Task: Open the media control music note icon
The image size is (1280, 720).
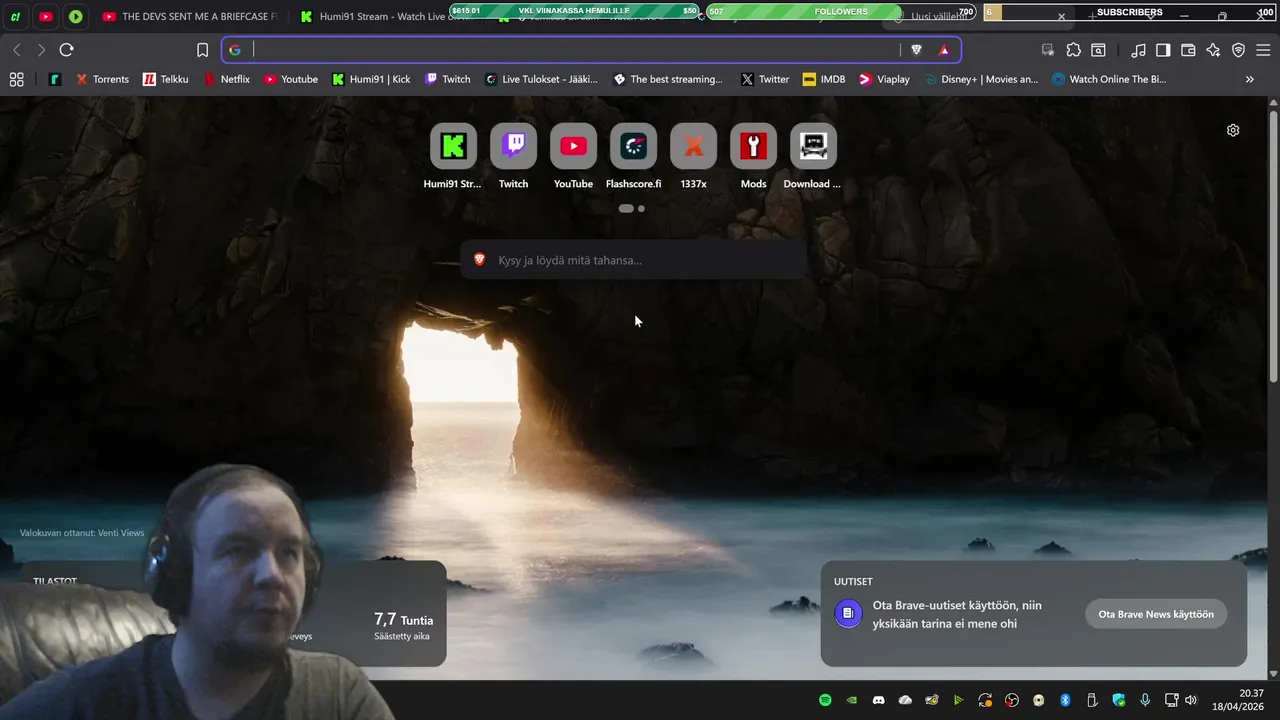Action: click(1138, 50)
